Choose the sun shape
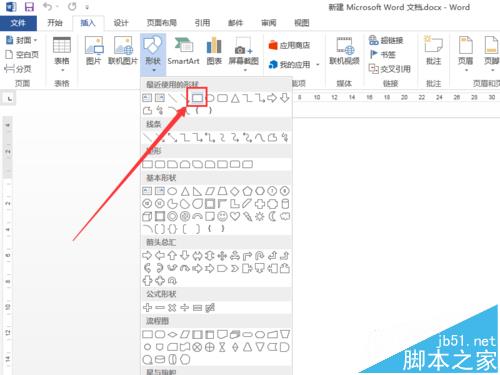The image size is (500, 375). point(260,217)
